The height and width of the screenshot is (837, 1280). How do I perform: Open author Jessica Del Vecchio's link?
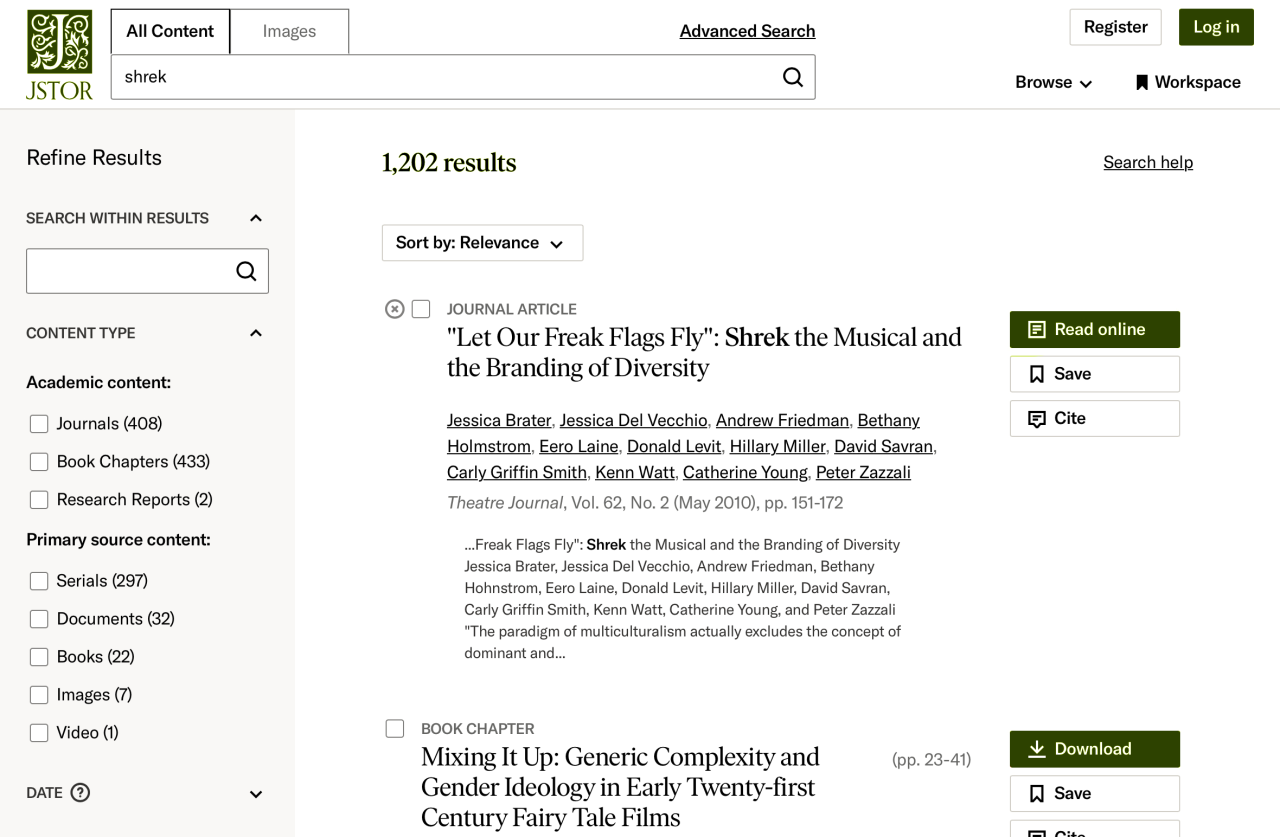tap(633, 420)
